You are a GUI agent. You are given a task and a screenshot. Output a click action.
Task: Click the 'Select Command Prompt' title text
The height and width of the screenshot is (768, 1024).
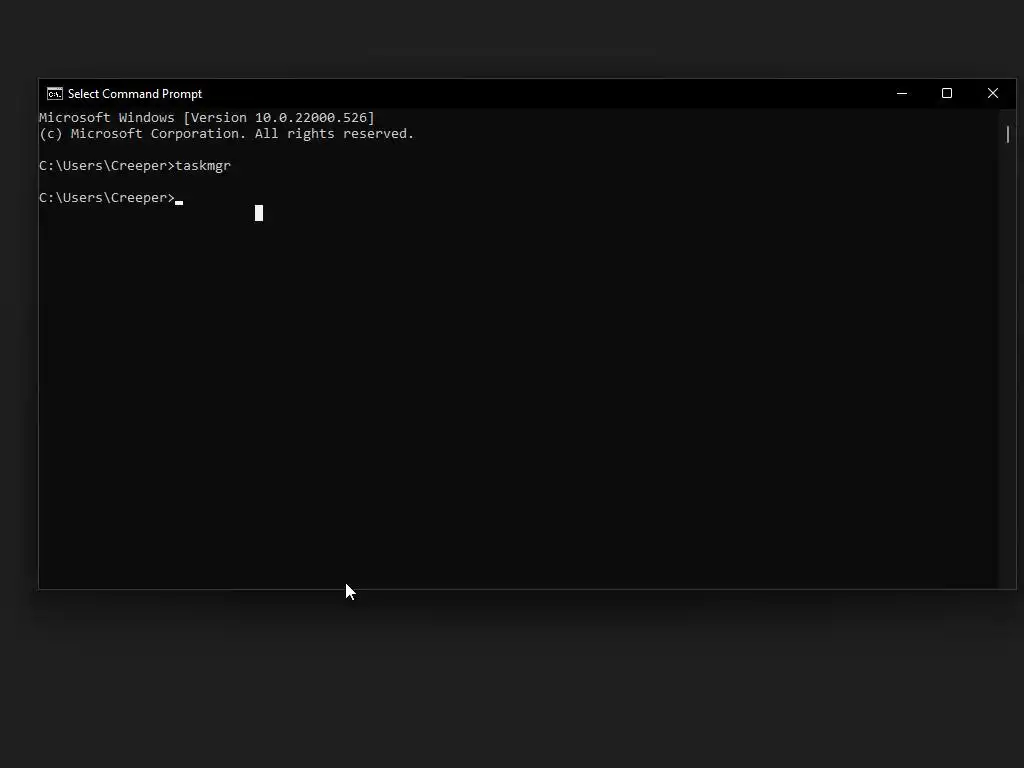coord(135,94)
